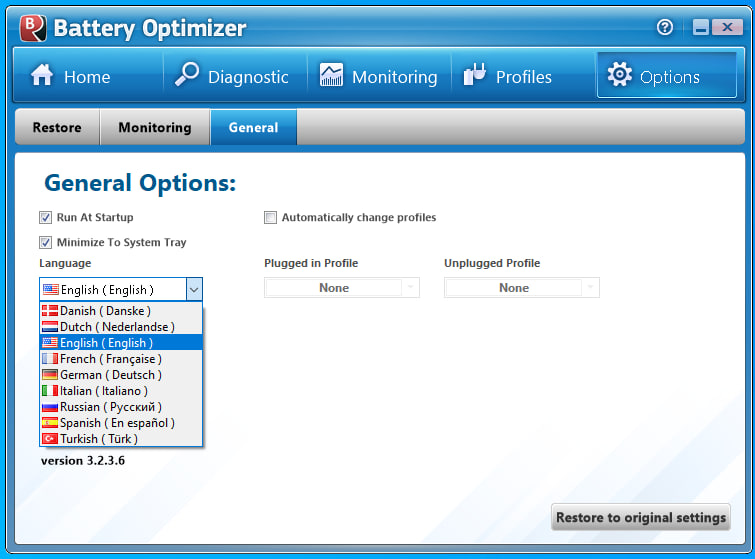Toggle Minimize To System Tray checkbox

(45, 242)
